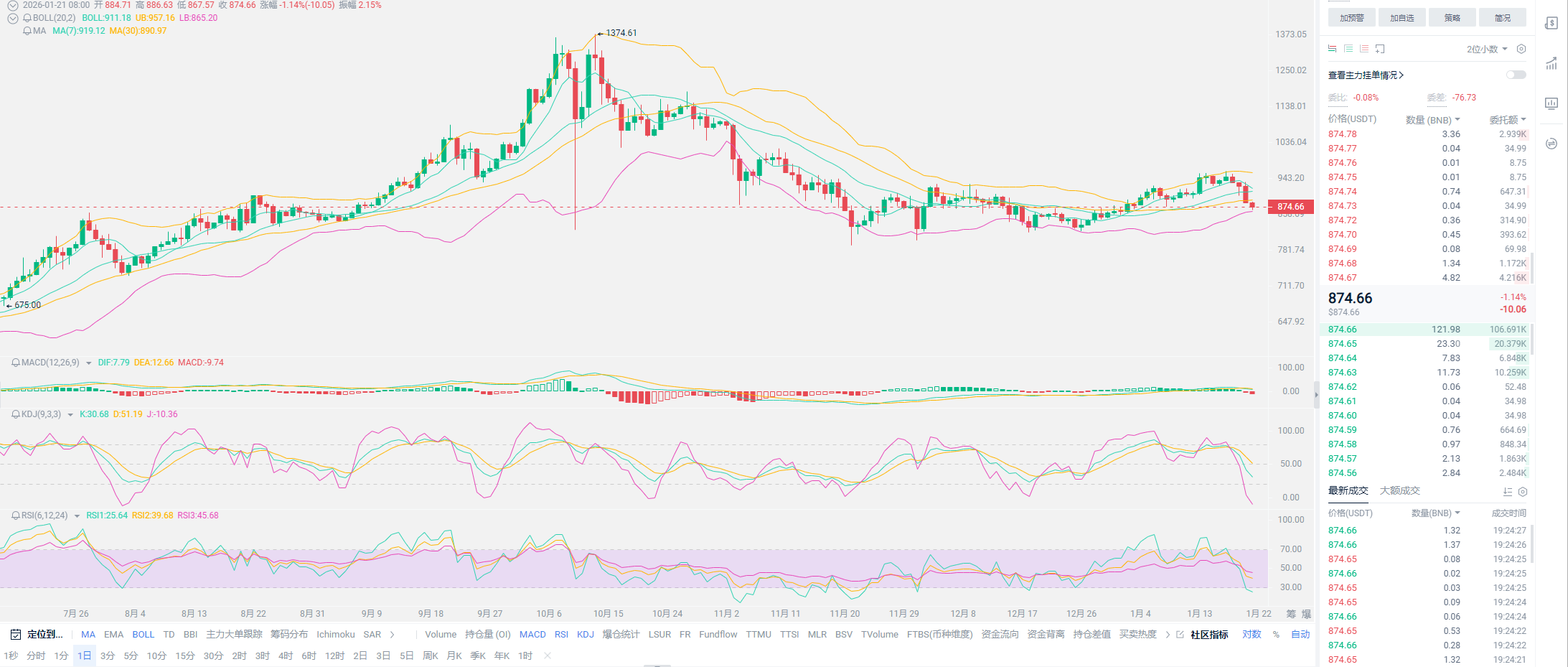
Task: Expand the MACD(12,26,9) indicator dropdown arrow
Action: tap(88, 363)
